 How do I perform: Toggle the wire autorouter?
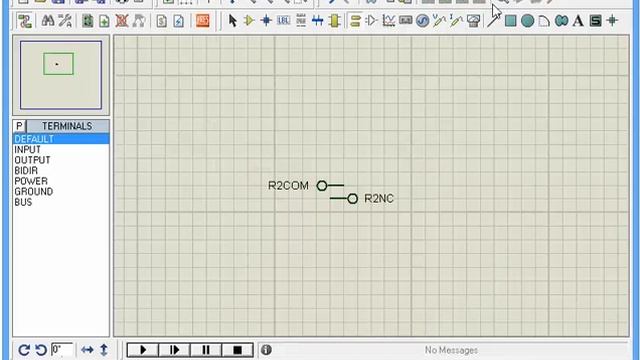tap(25, 20)
